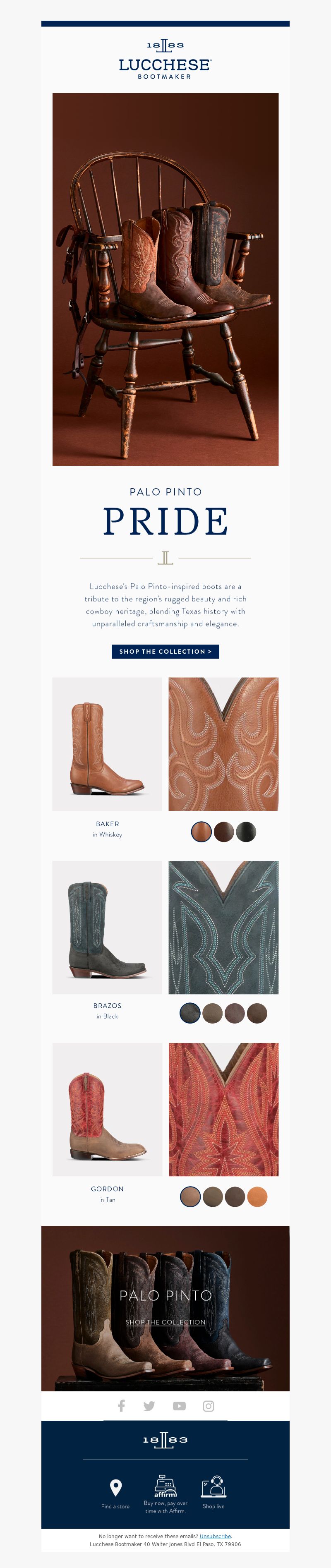331x1568 pixels.
Task: Select the Baker whiskey color swatch
Action: [x=201, y=832]
